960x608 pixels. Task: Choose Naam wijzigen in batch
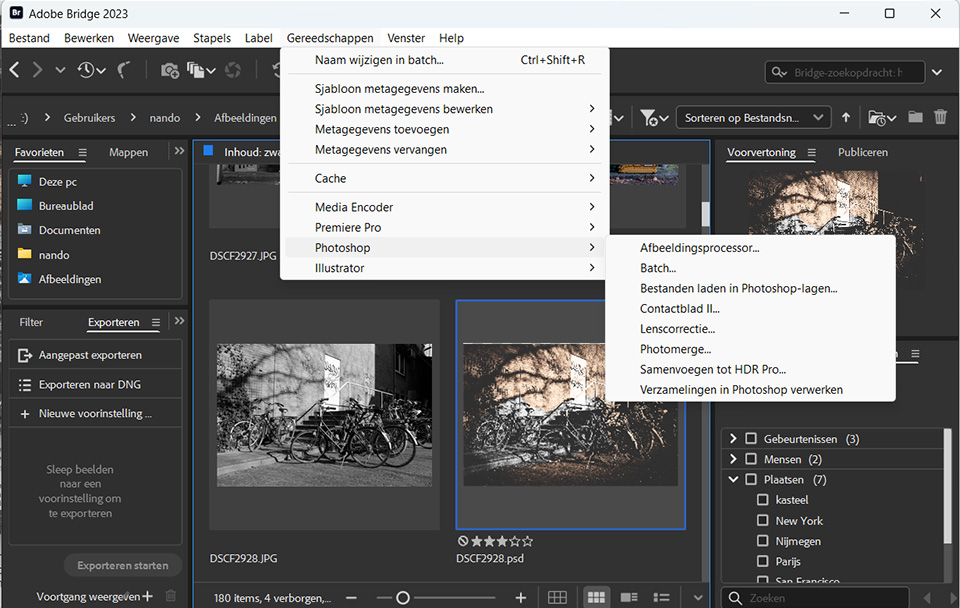(x=444, y=60)
